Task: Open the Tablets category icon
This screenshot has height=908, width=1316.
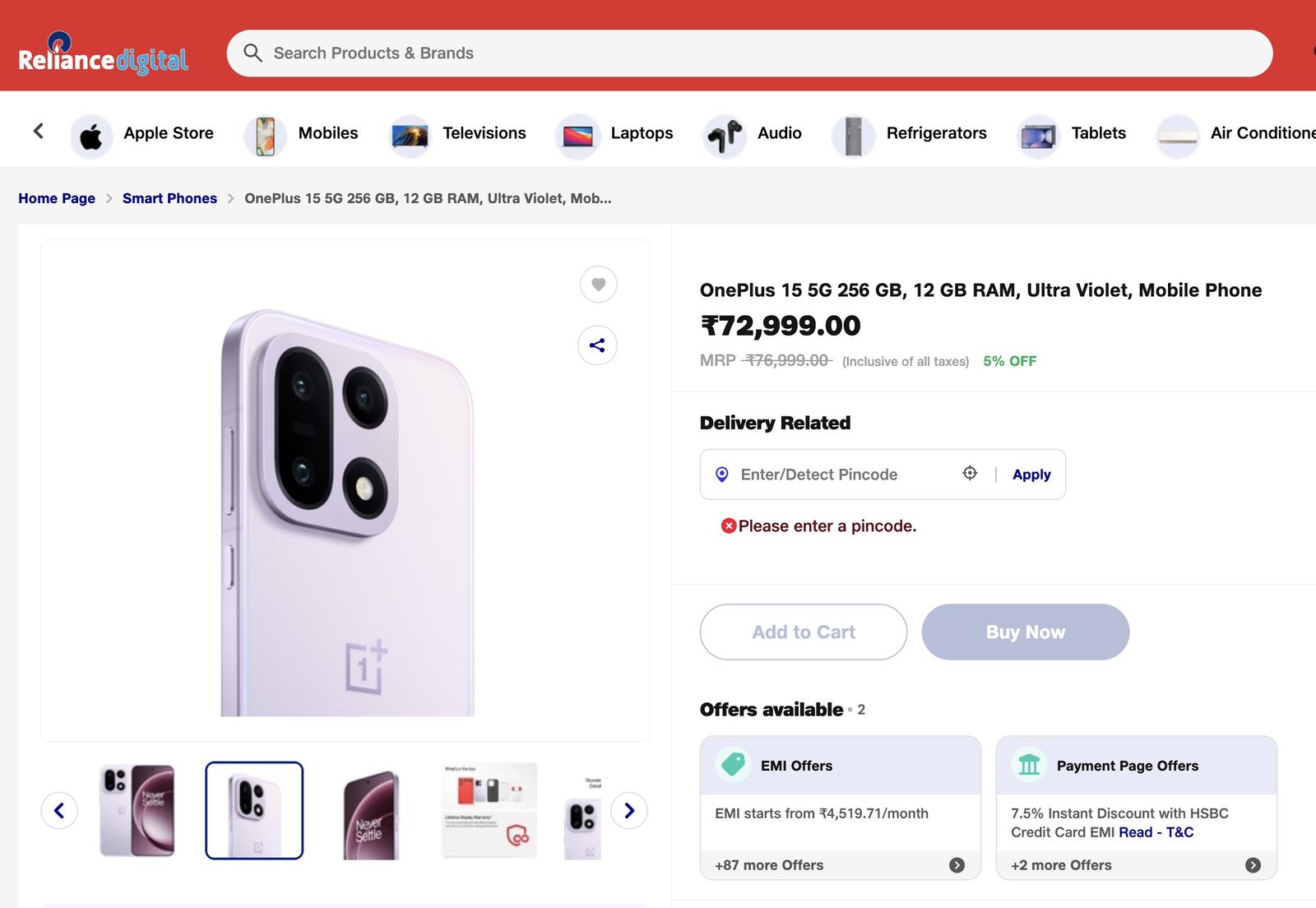Action: click(x=1038, y=136)
